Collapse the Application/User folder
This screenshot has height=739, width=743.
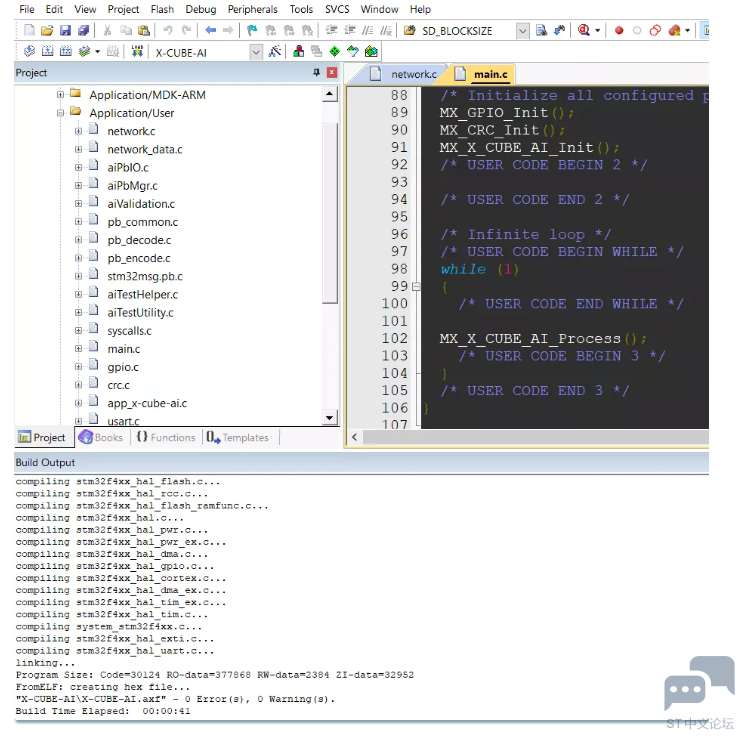tap(60, 113)
